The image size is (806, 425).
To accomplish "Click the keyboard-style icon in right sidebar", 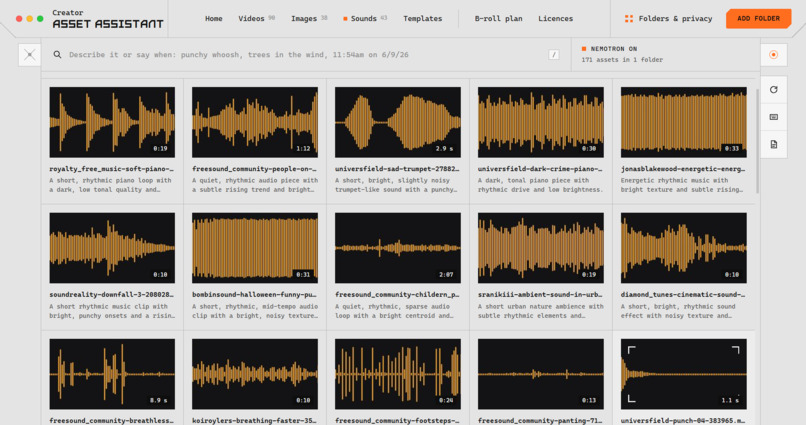I will [773, 117].
